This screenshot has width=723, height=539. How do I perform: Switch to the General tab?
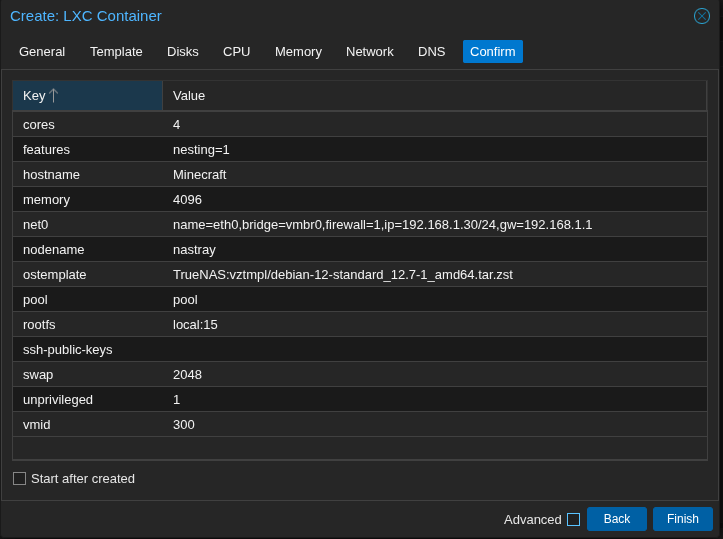click(42, 52)
